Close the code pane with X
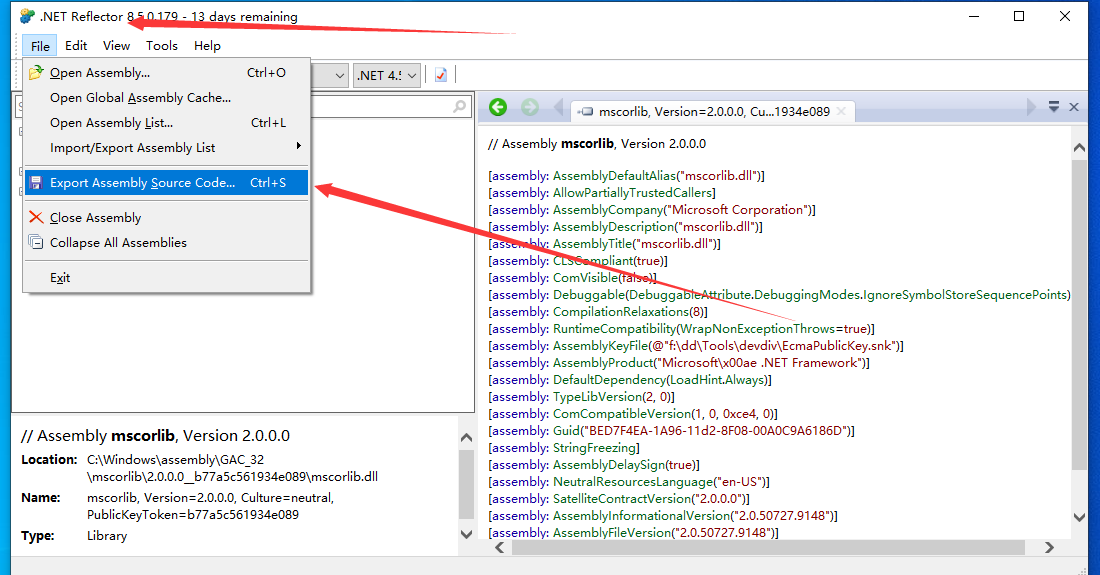 tap(1074, 107)
